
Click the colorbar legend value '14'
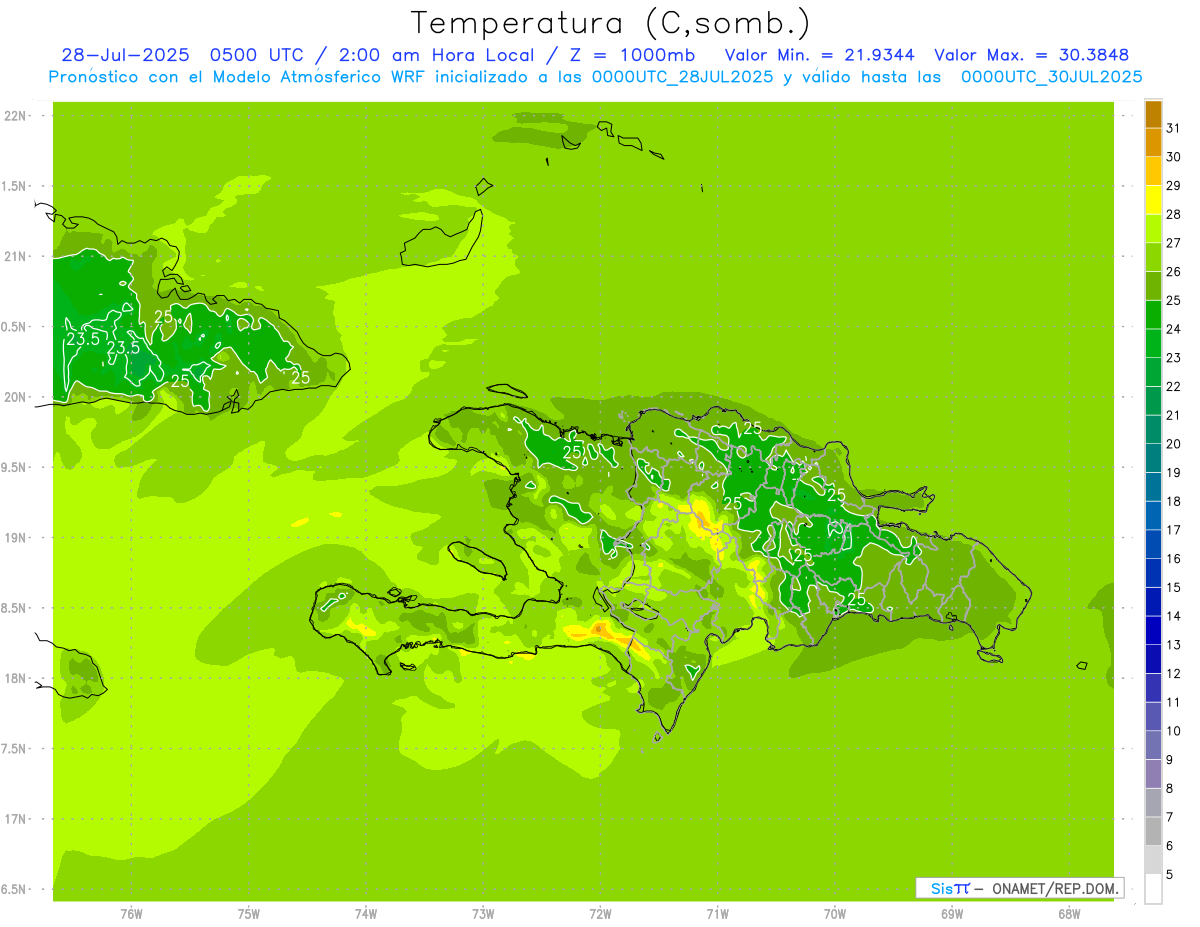1173,616
